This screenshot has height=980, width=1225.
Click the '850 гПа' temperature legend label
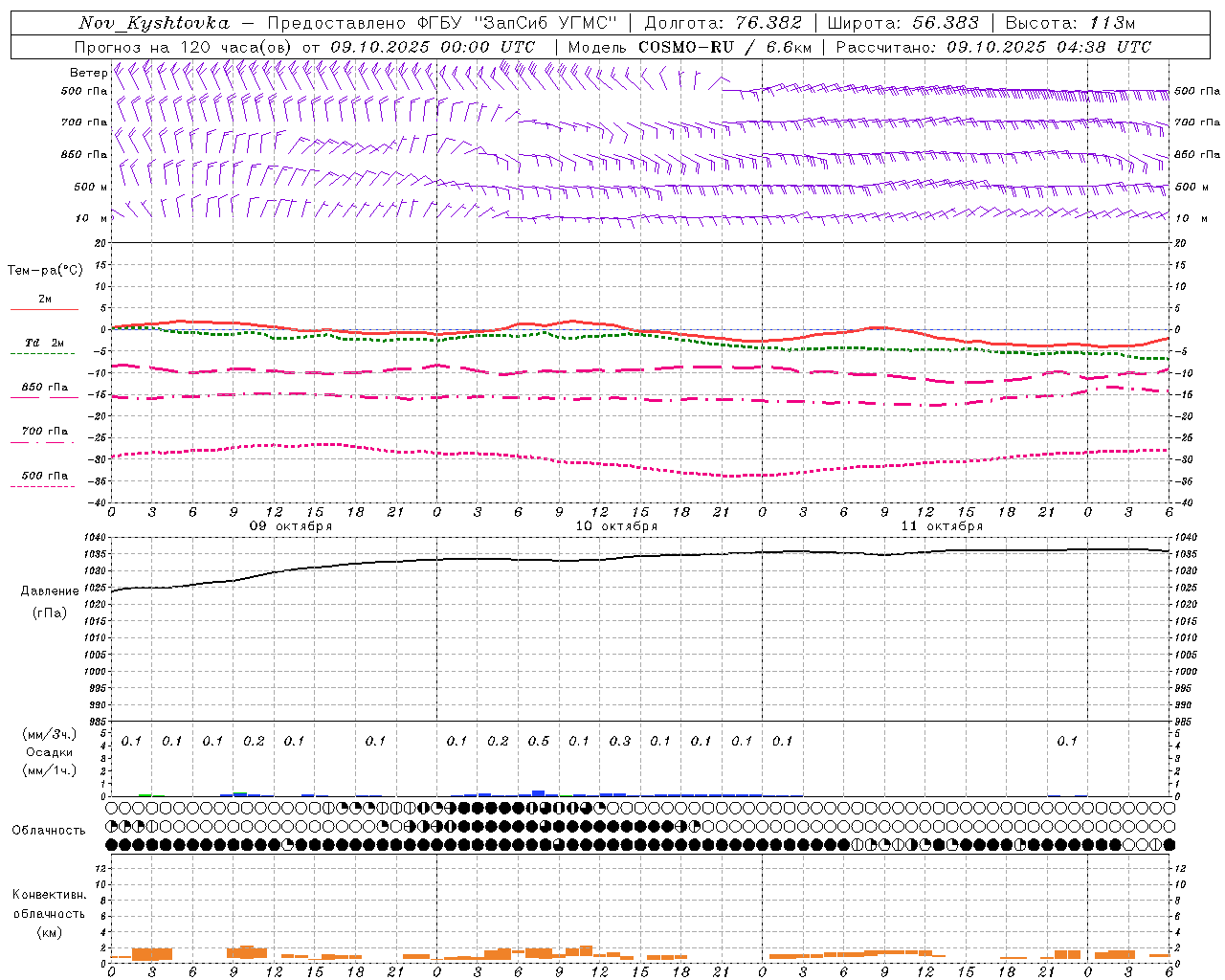45,388
